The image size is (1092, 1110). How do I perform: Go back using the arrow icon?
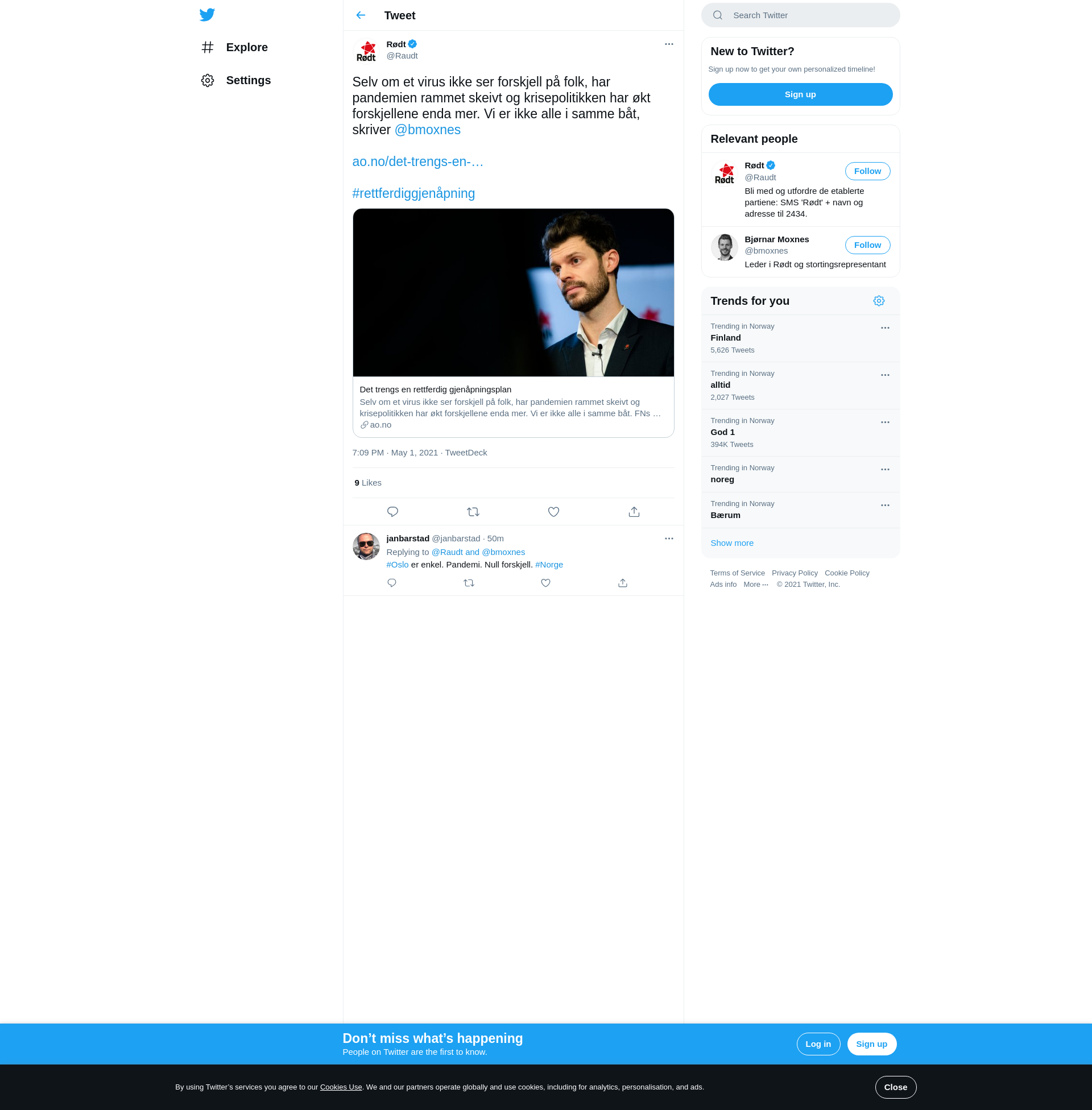(x=360, y=15)
